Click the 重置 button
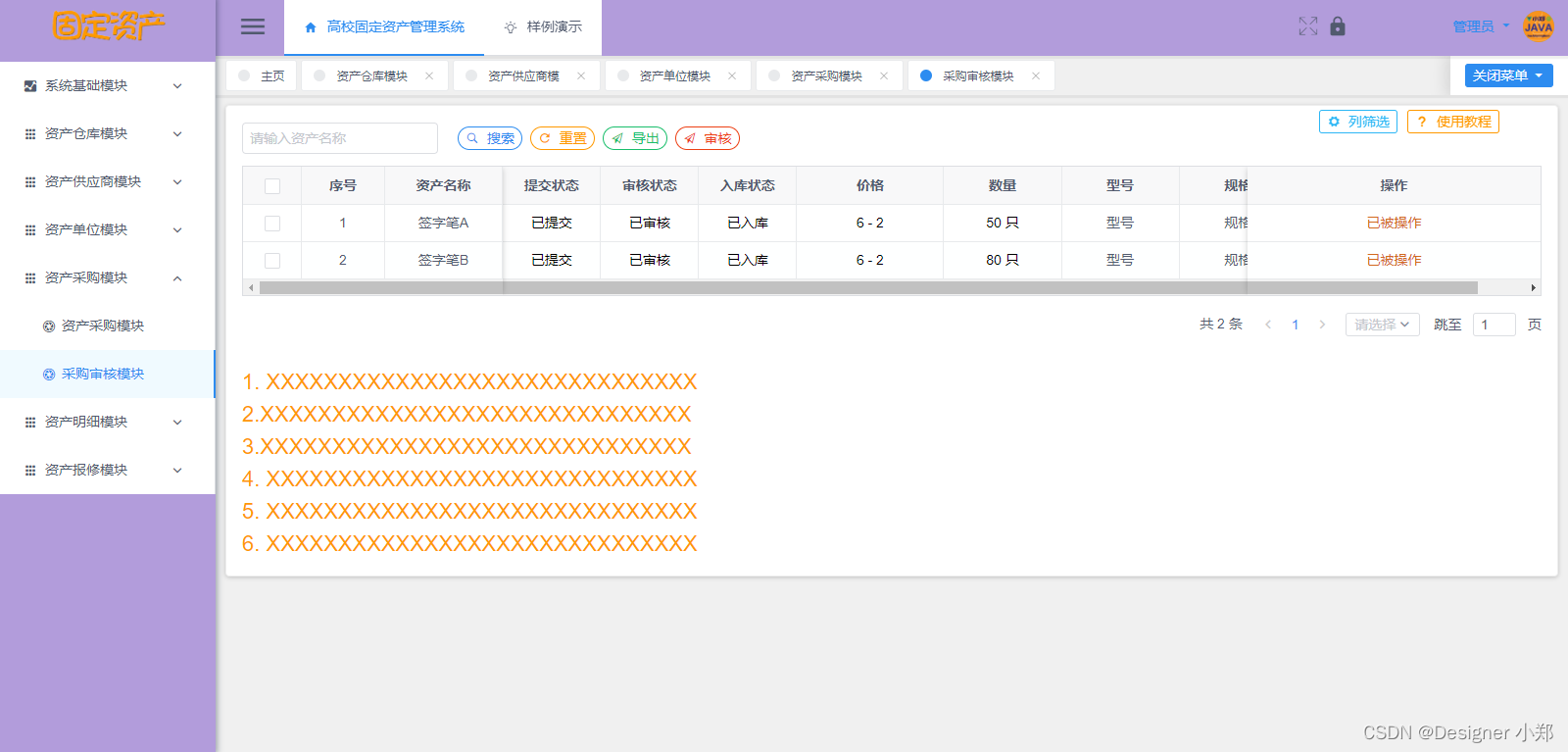 click(563, 138)
